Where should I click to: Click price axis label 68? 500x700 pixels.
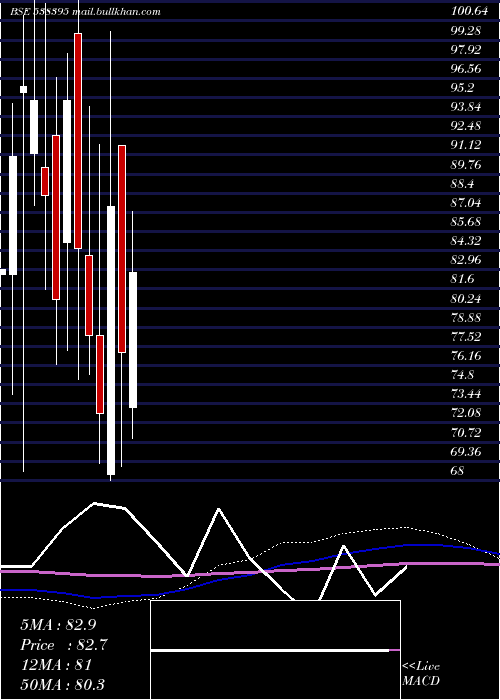(458, 471)
